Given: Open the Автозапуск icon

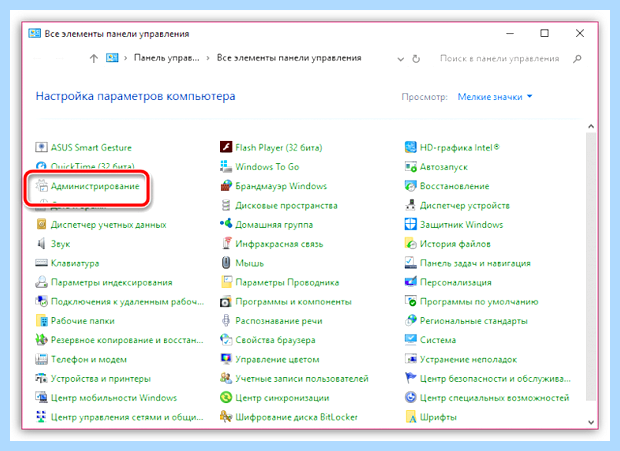Looking at the screenshot, I should click(411, 167).
